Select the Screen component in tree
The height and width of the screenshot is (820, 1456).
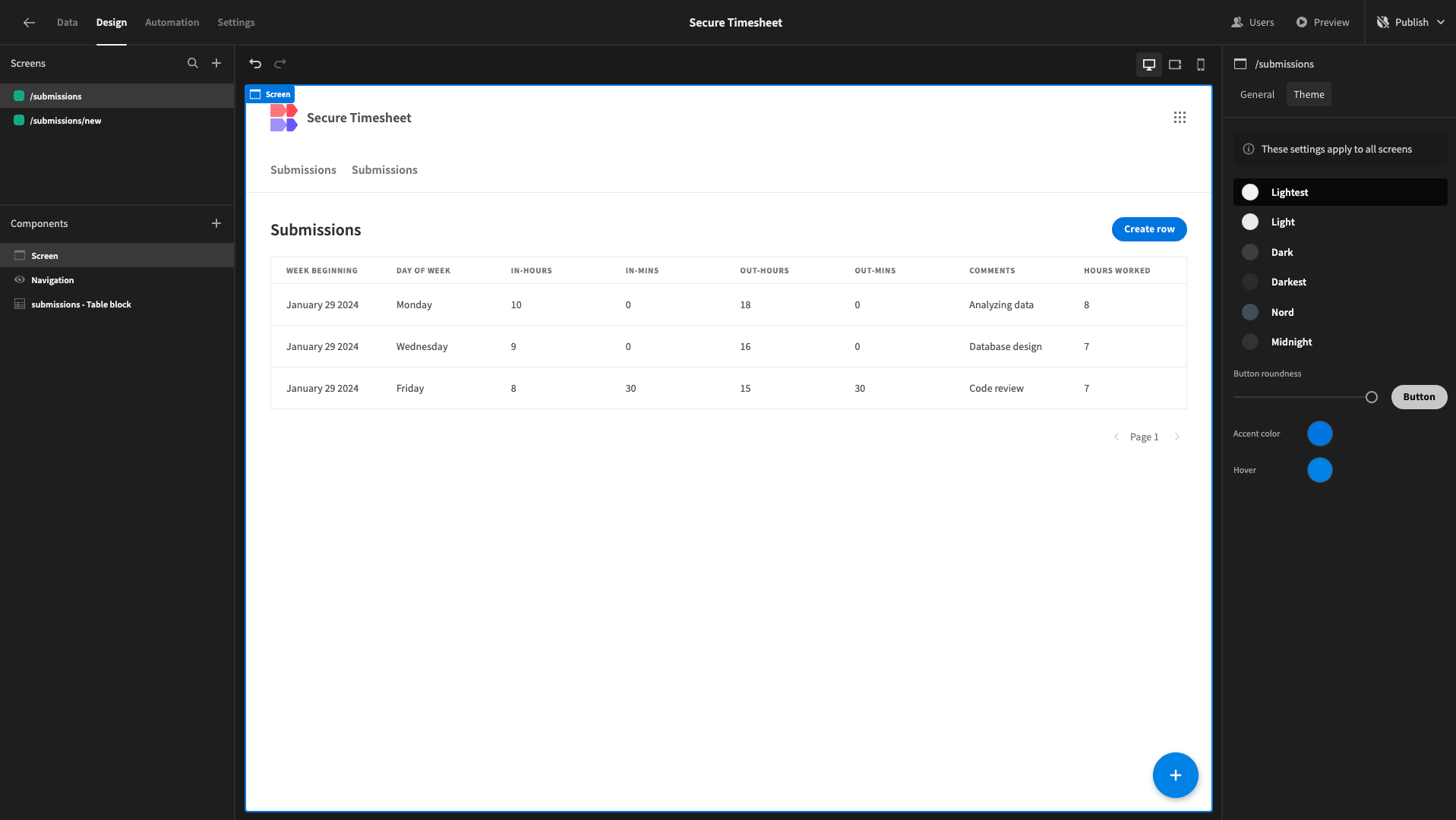tap(117, 255)
